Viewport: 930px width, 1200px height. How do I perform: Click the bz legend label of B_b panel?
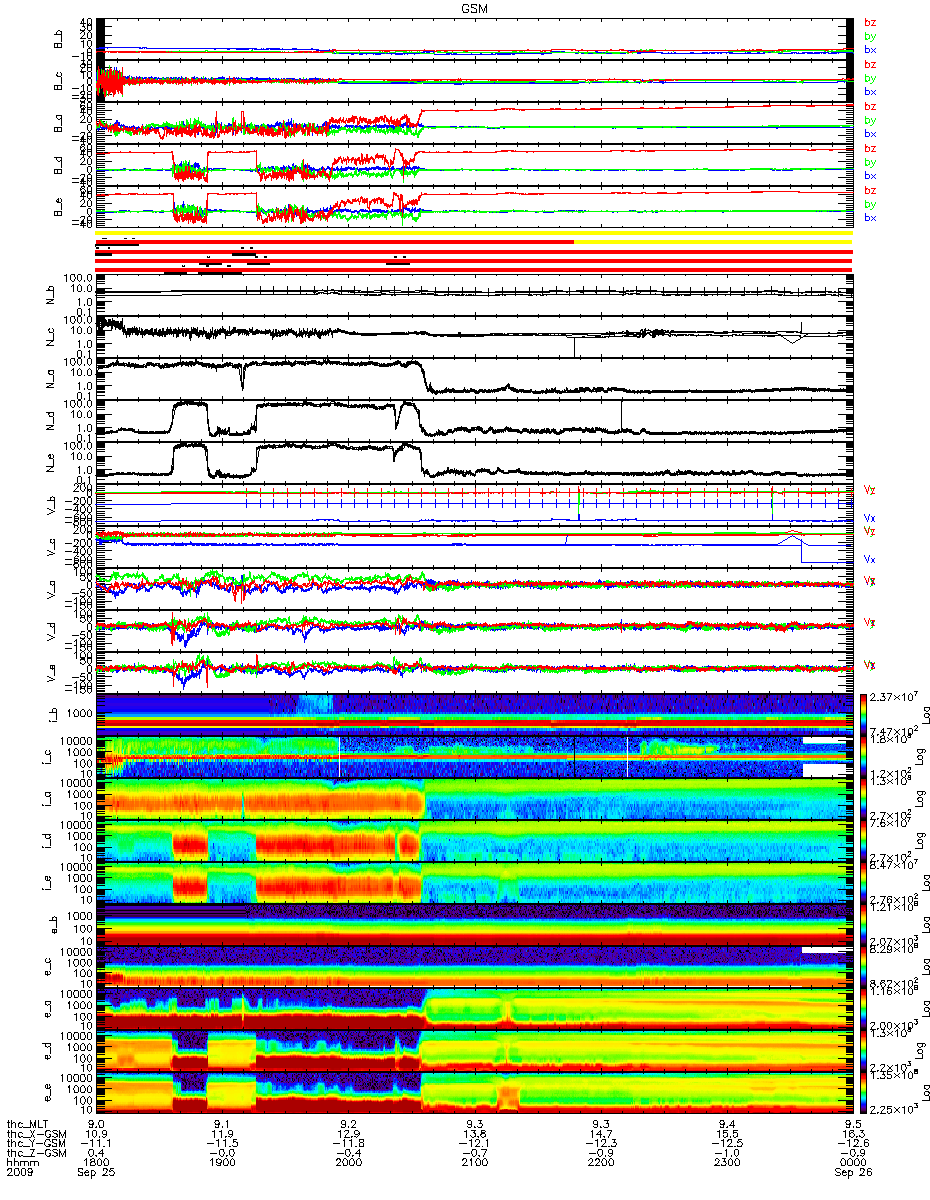point(870,23)
